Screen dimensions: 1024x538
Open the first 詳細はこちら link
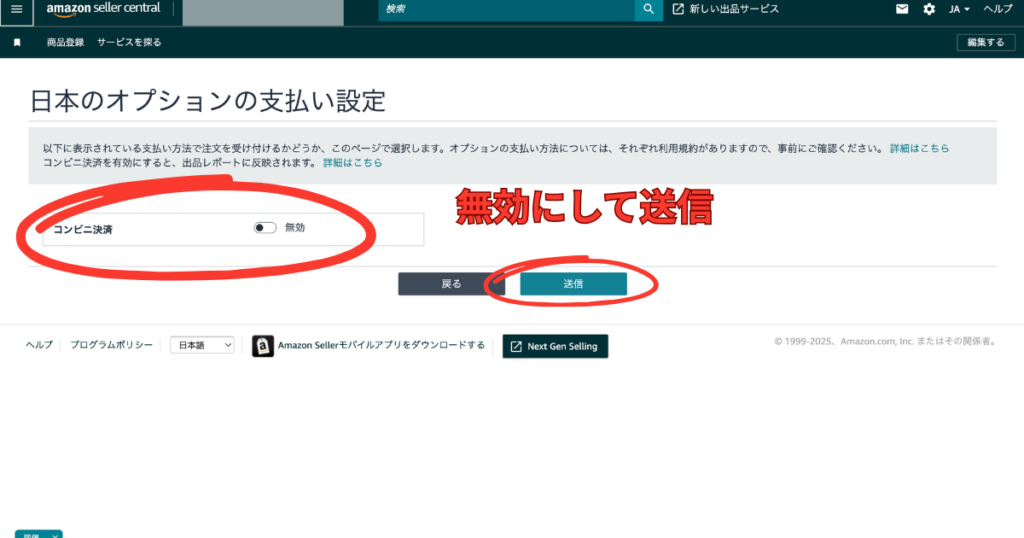point(919,148)
